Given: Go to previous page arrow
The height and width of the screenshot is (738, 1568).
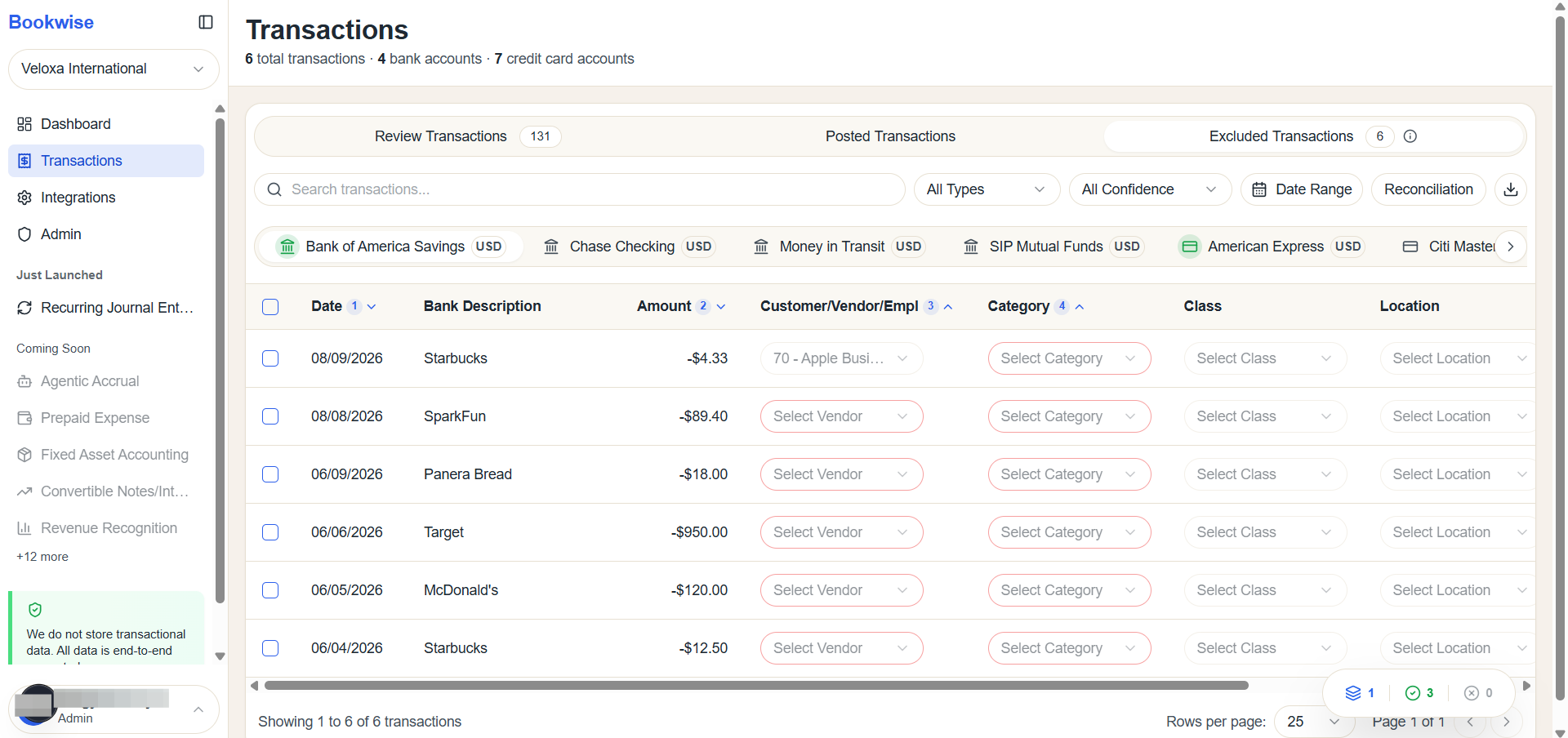Looking at the screenshot, I should point(1470,722).
